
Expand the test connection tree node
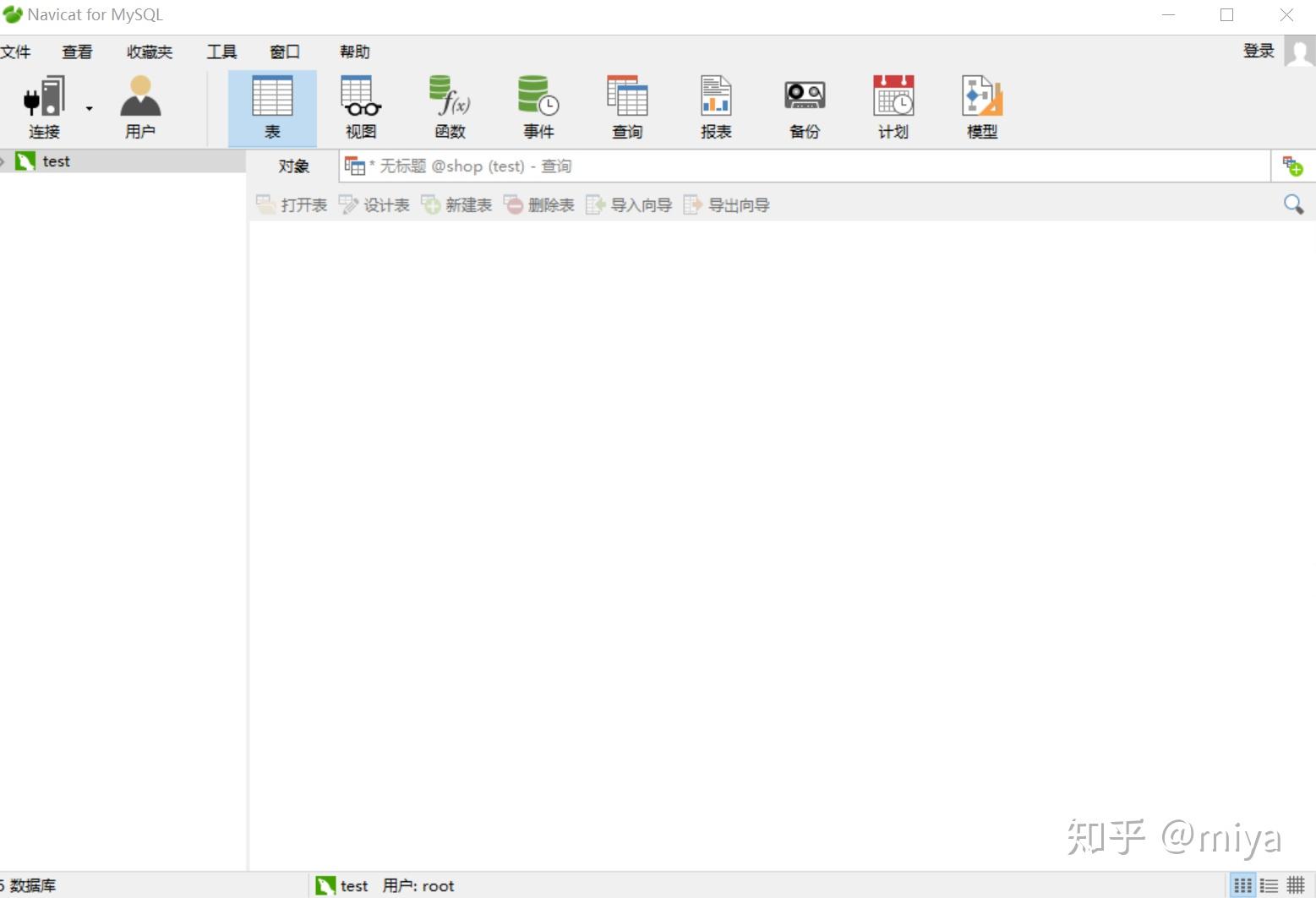pos(3,161)
